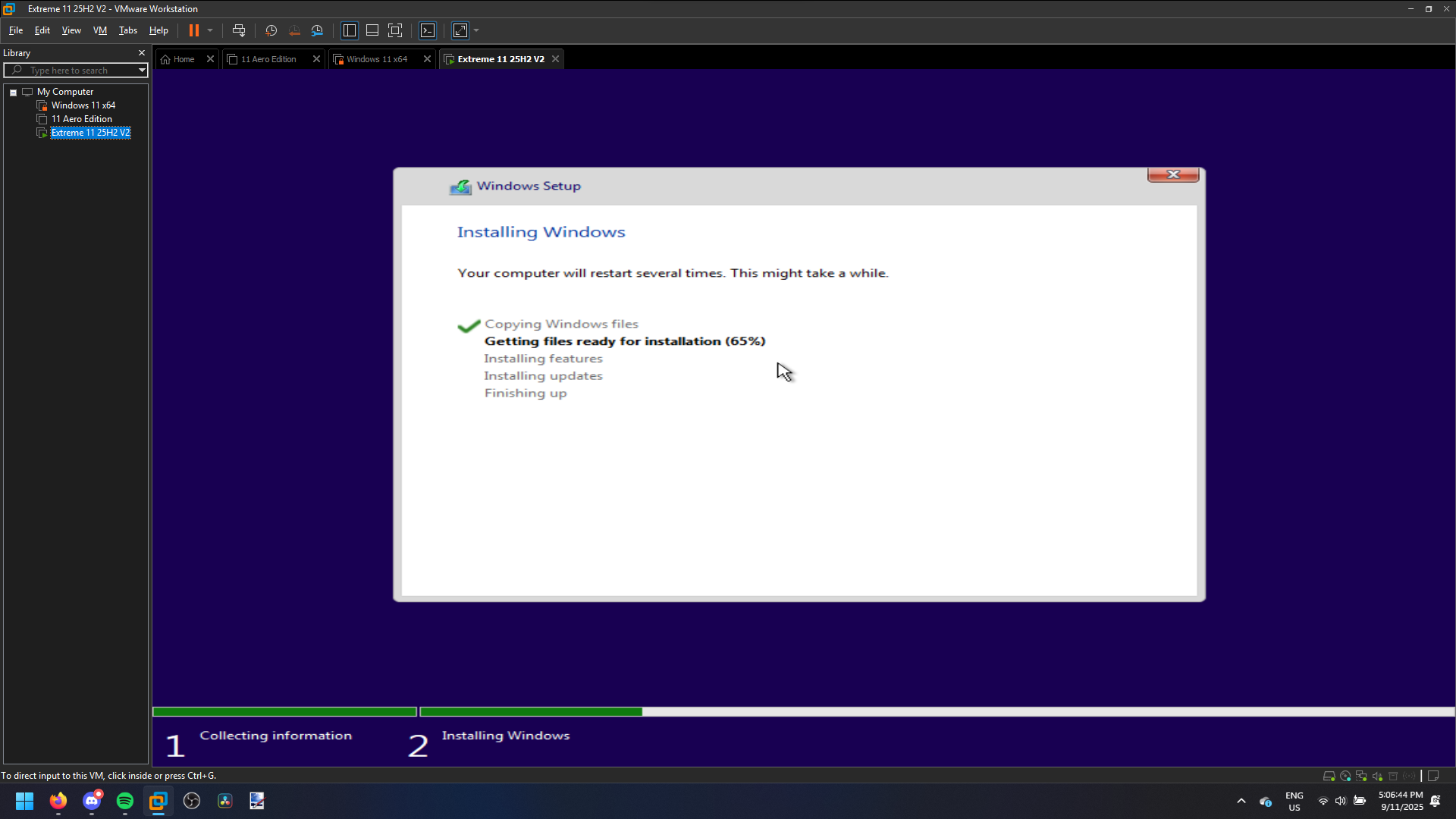This screenshot has height=819, width=1456.
Task: Open the library search filter dropdown
Action: tap(142, 71)
